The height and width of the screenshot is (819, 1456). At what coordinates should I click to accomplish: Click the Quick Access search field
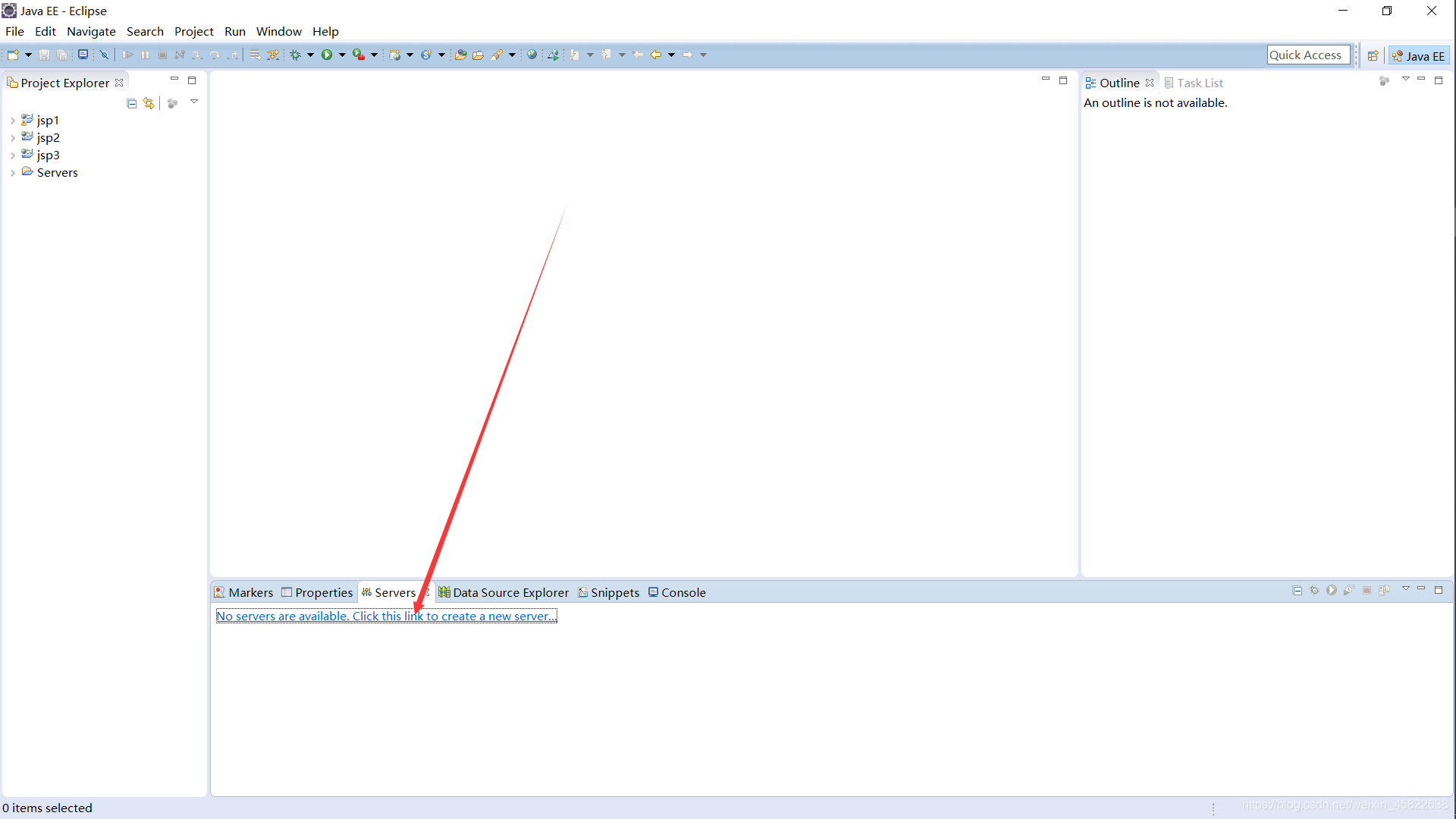click(x=1307, y=55)
